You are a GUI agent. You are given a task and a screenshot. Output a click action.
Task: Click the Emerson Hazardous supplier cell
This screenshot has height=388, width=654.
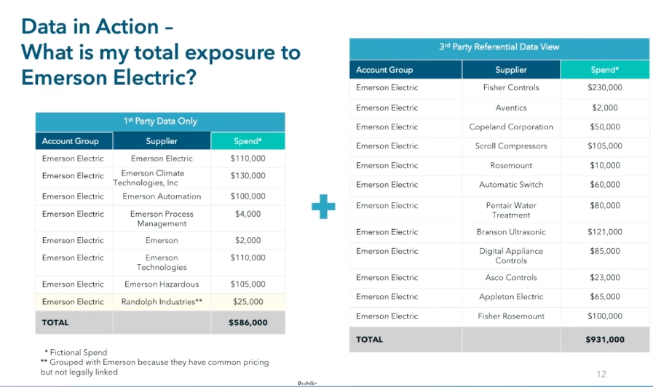[x=161, y=284]
